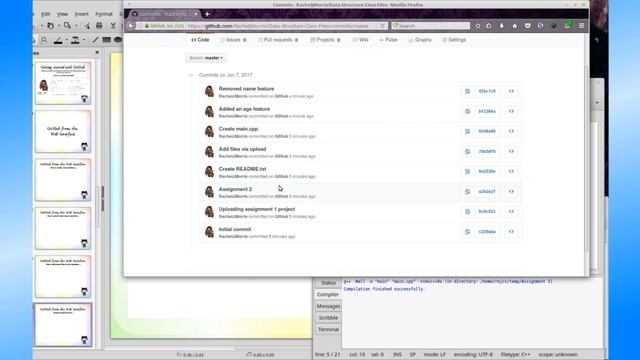Open the Pulse tab on GitHub
Screen dimensions: 640x360
tap(388, 40)
